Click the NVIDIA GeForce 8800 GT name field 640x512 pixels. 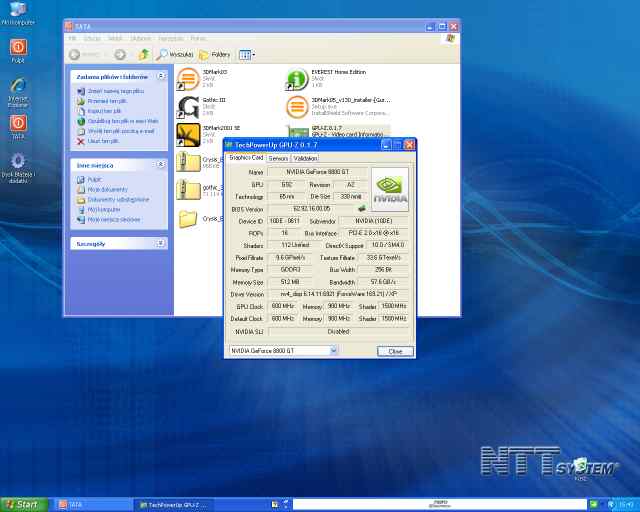[x=317, y=172]
